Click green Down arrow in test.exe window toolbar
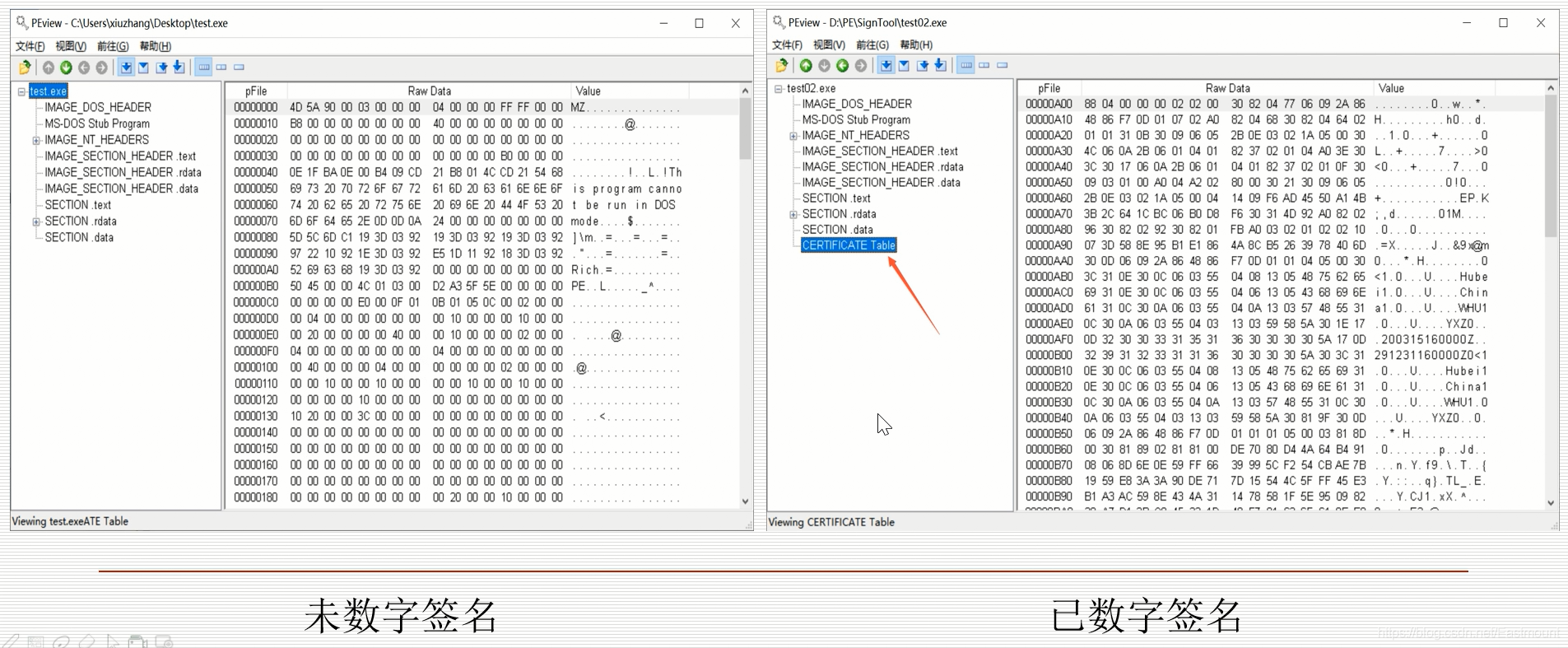This screenshot has width=1568, height=648. pyautogui.click(x=66, y=68)
